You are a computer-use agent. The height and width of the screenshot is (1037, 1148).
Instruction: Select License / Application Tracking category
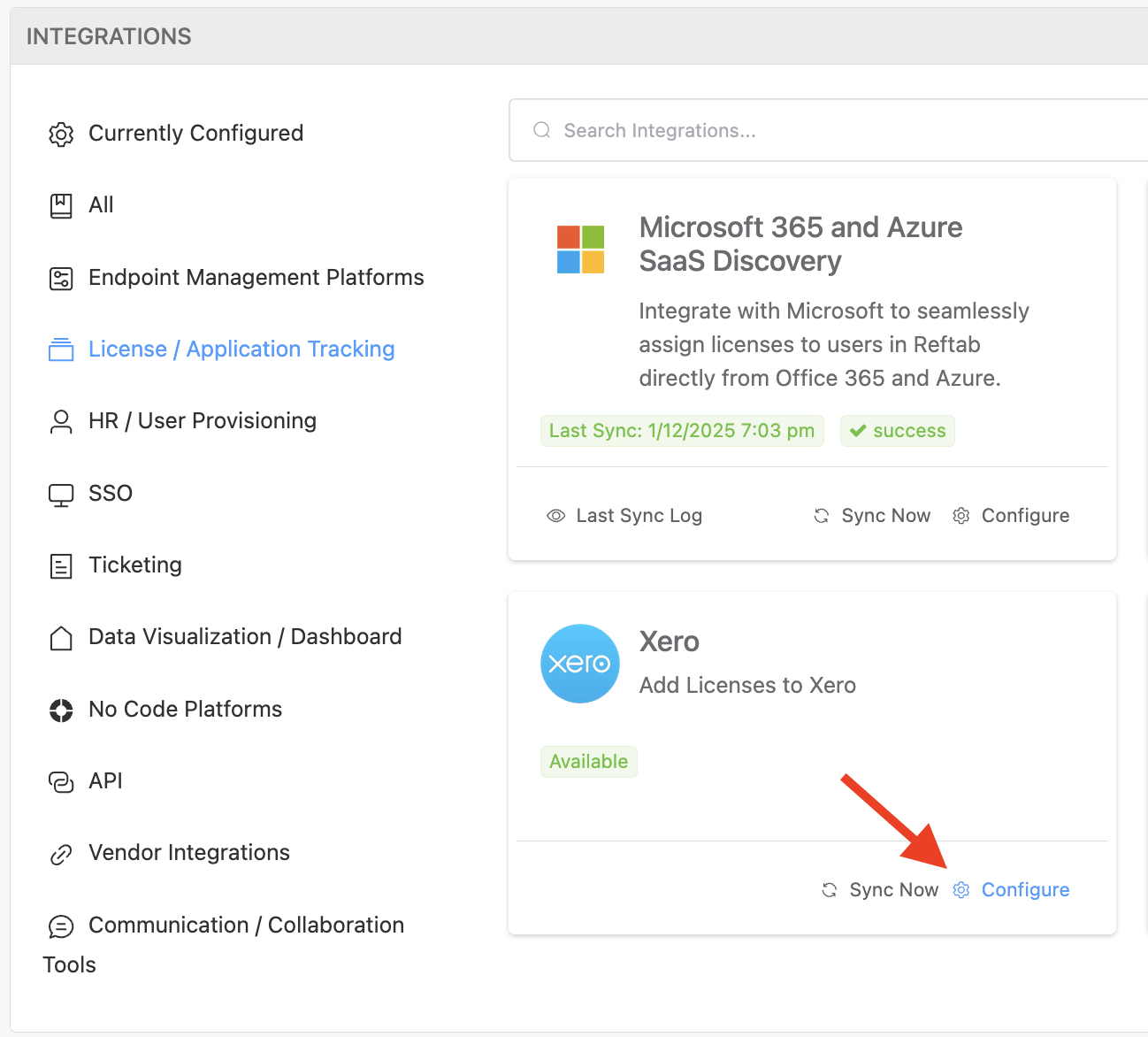tap(241, 350)
